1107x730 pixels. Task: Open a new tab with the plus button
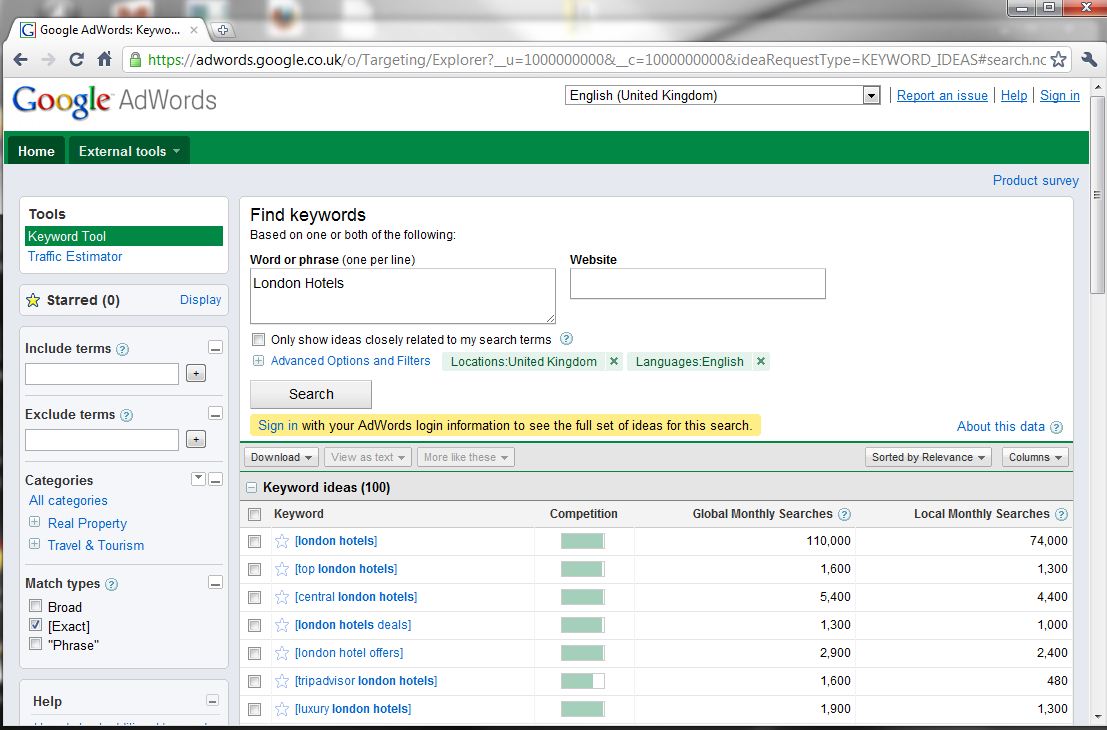[222, 30]
